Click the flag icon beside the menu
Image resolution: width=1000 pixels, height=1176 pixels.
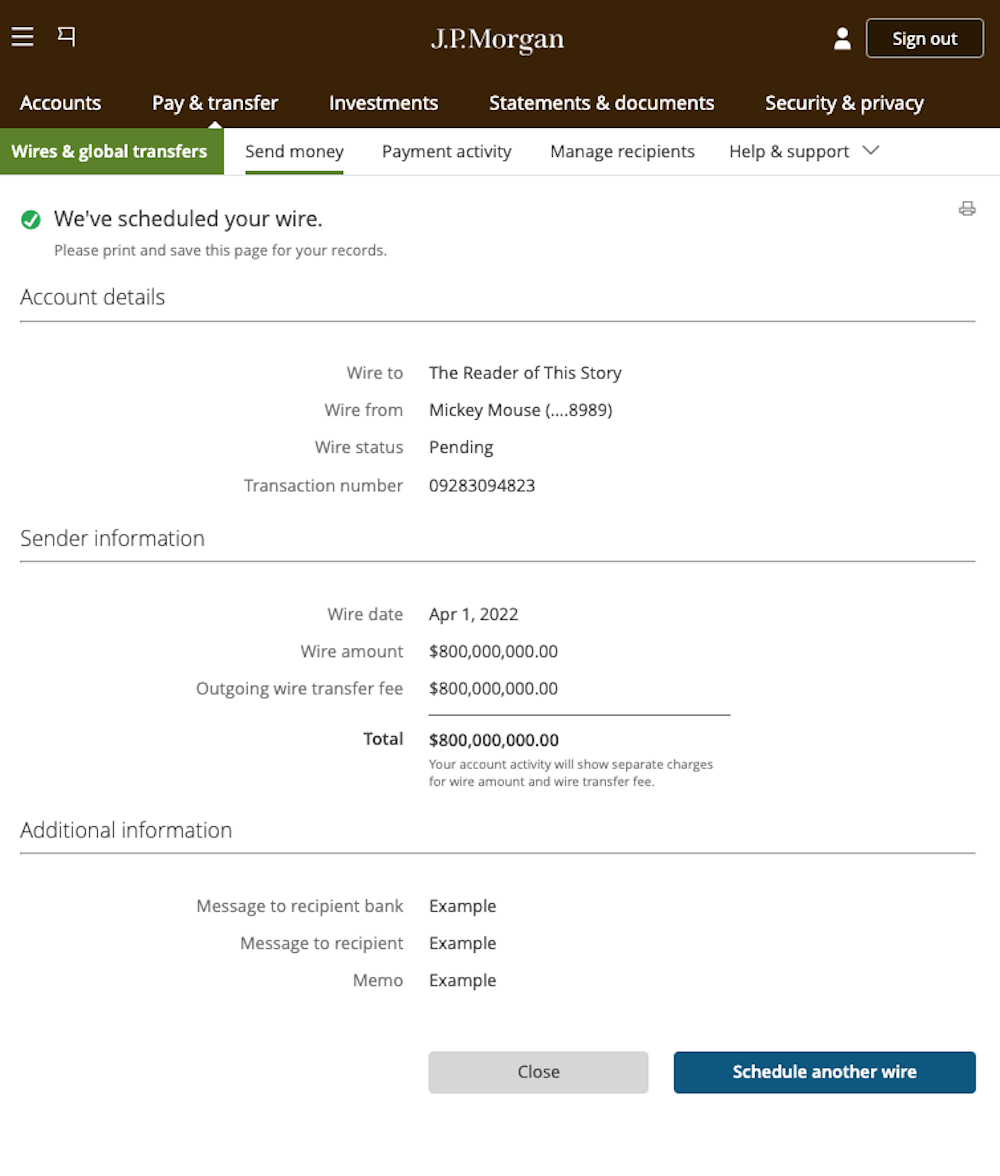66,37
